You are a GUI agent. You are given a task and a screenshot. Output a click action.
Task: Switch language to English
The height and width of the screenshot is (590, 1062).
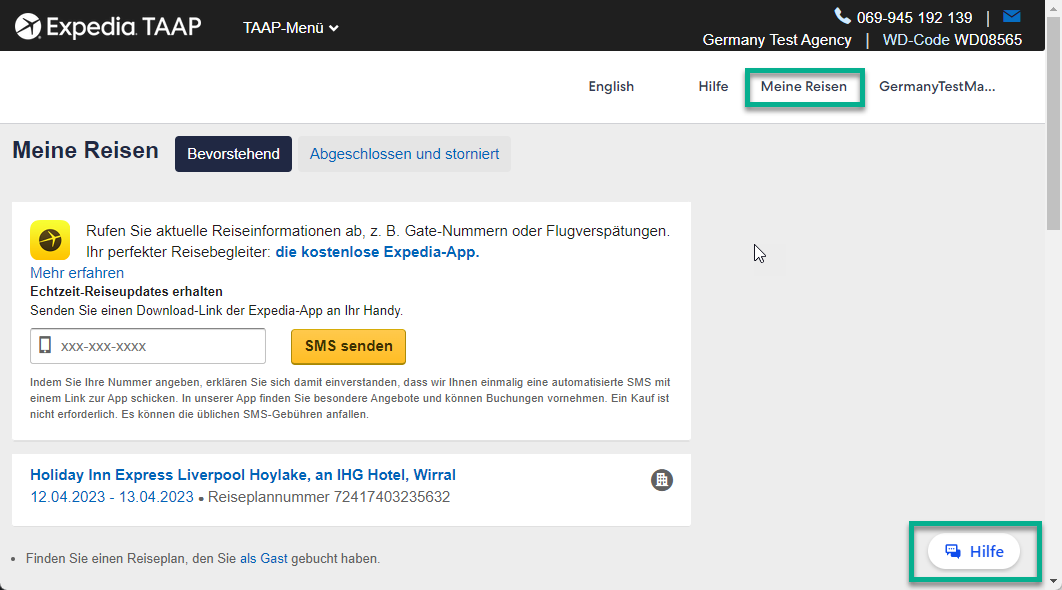611,87
